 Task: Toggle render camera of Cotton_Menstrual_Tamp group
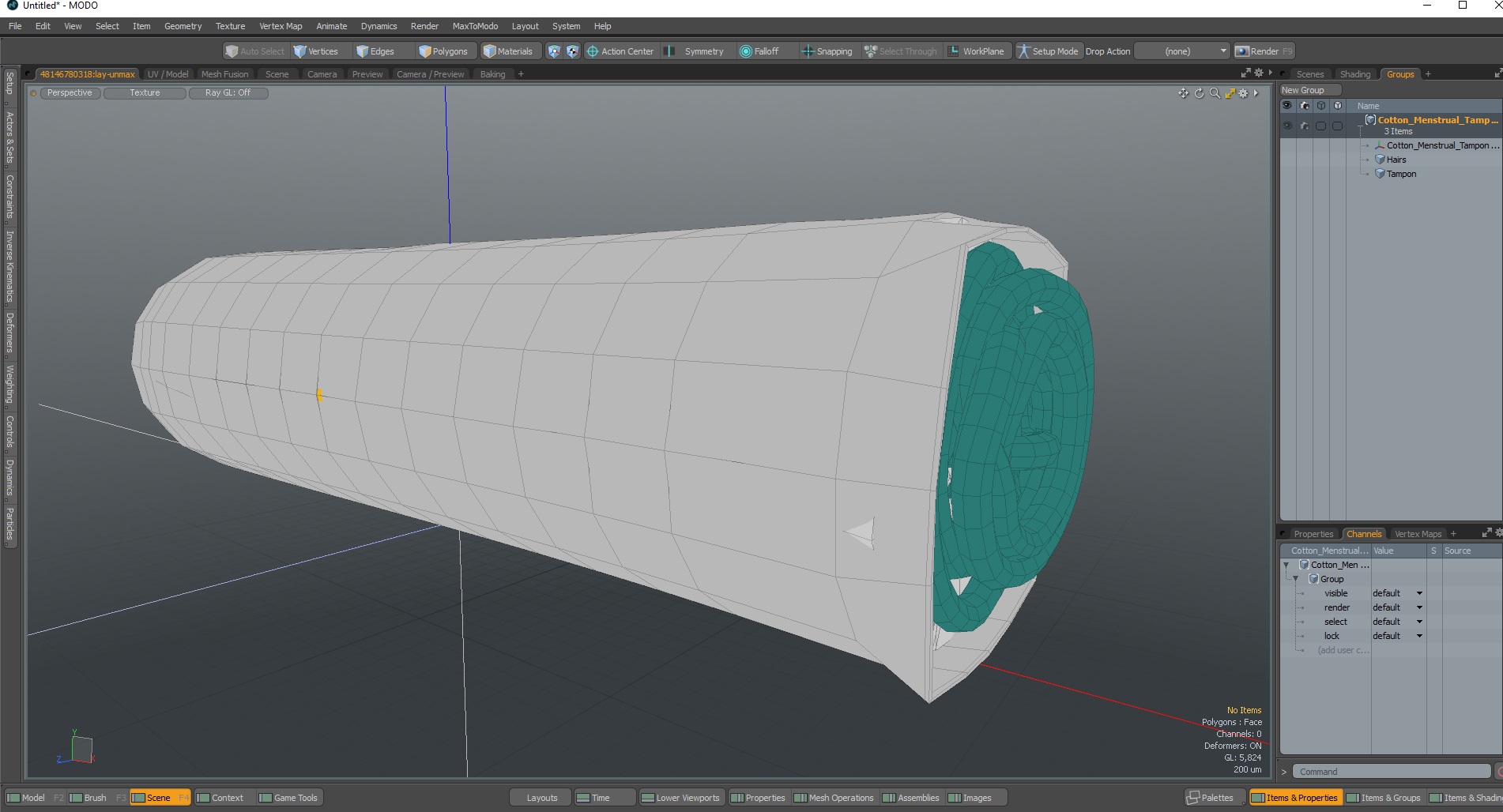pyautogui.click(x=1305, y=126)
